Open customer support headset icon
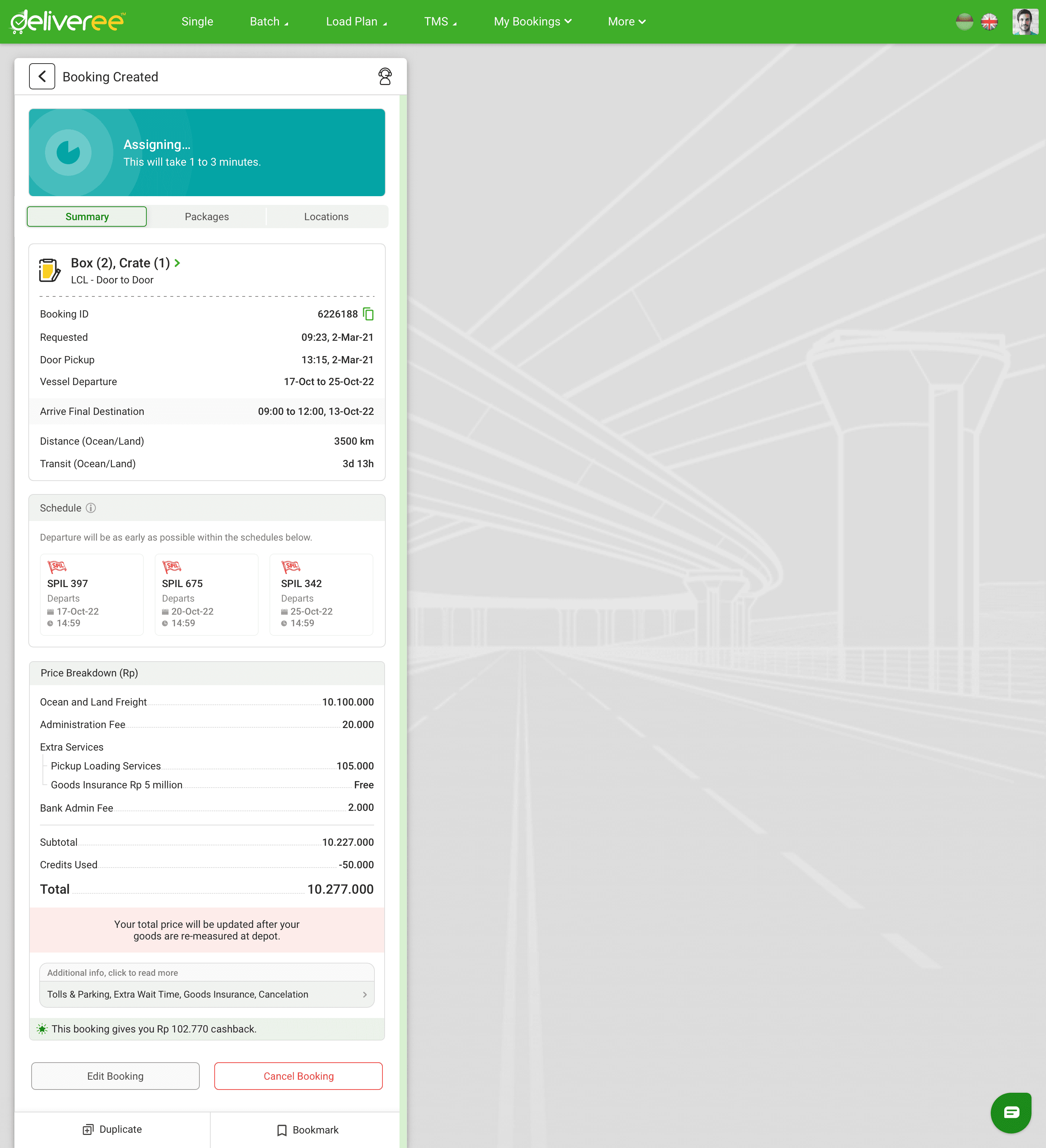Screen dimensions: 1046x1148 coord(385,76)
